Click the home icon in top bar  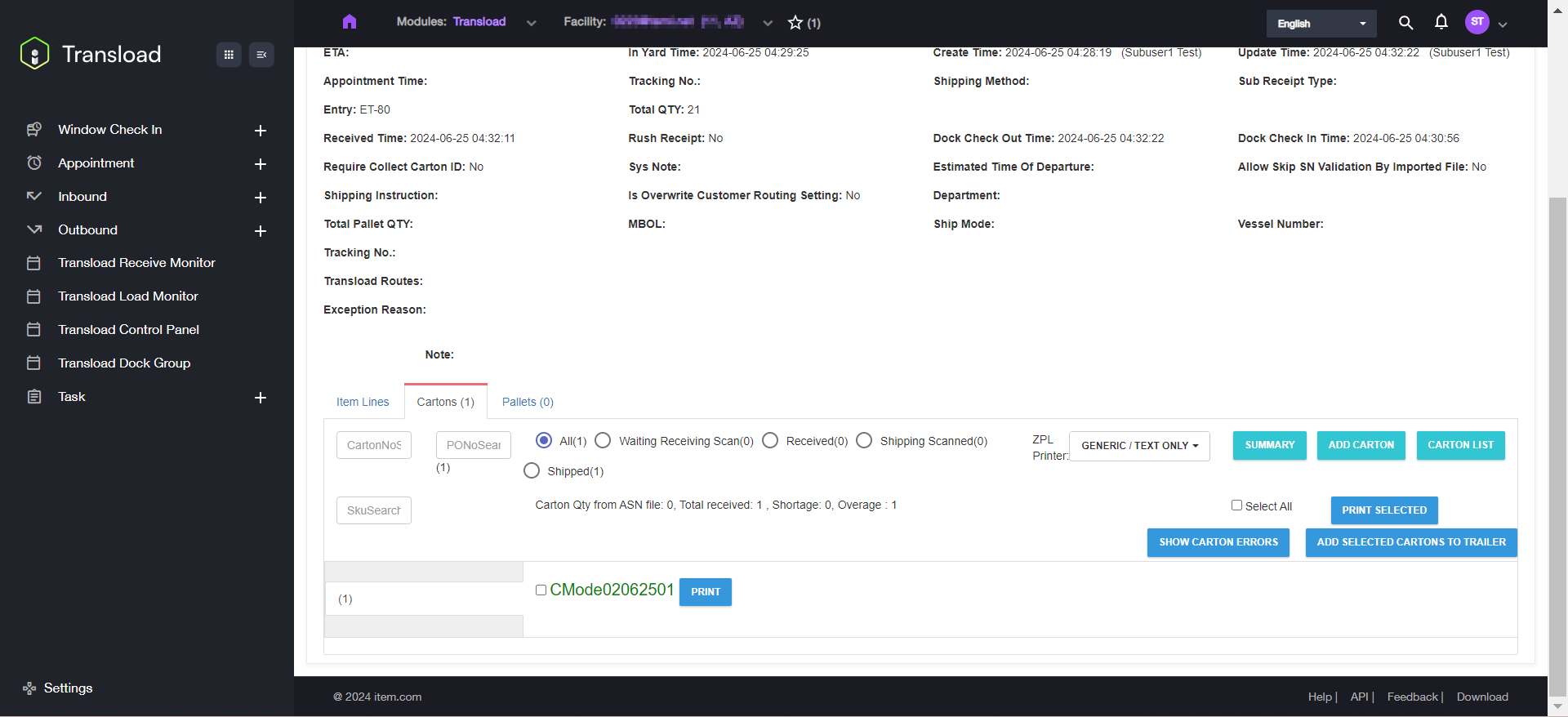(350, 22)
